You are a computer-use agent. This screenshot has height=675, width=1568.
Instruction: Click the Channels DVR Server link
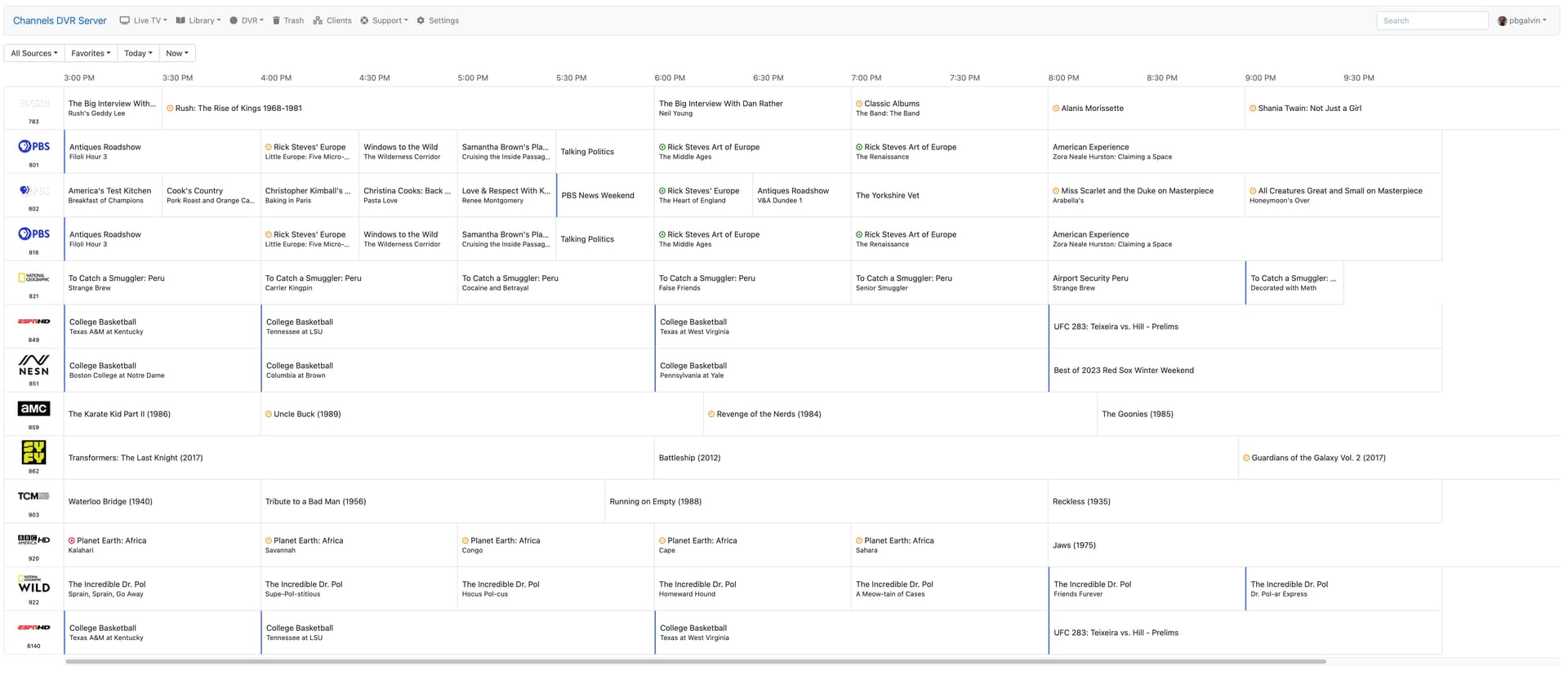60,20
